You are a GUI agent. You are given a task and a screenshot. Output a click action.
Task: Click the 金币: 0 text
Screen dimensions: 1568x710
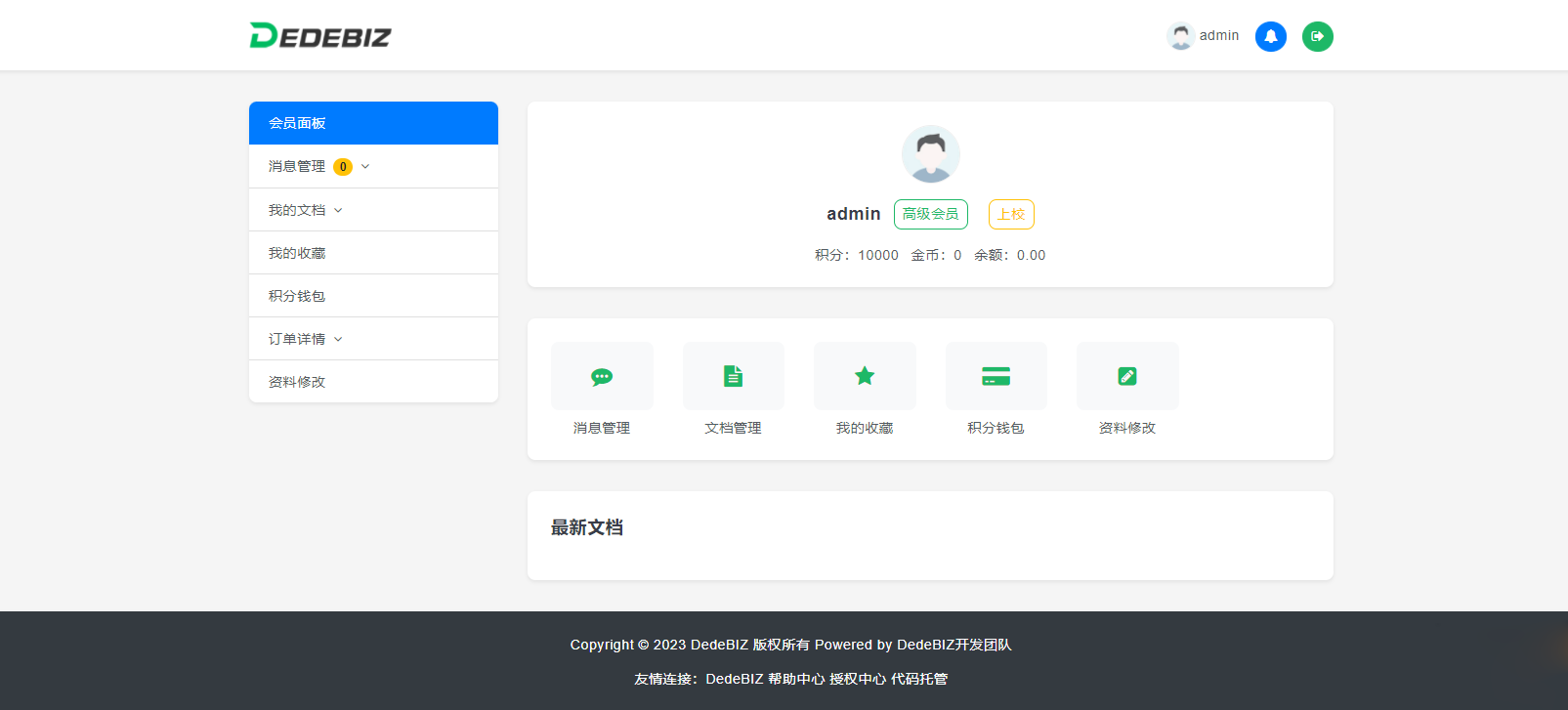click(x=936, y=255)
